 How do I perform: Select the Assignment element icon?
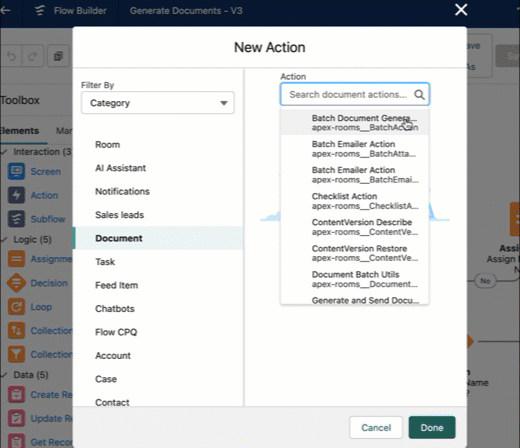[16, 259]
